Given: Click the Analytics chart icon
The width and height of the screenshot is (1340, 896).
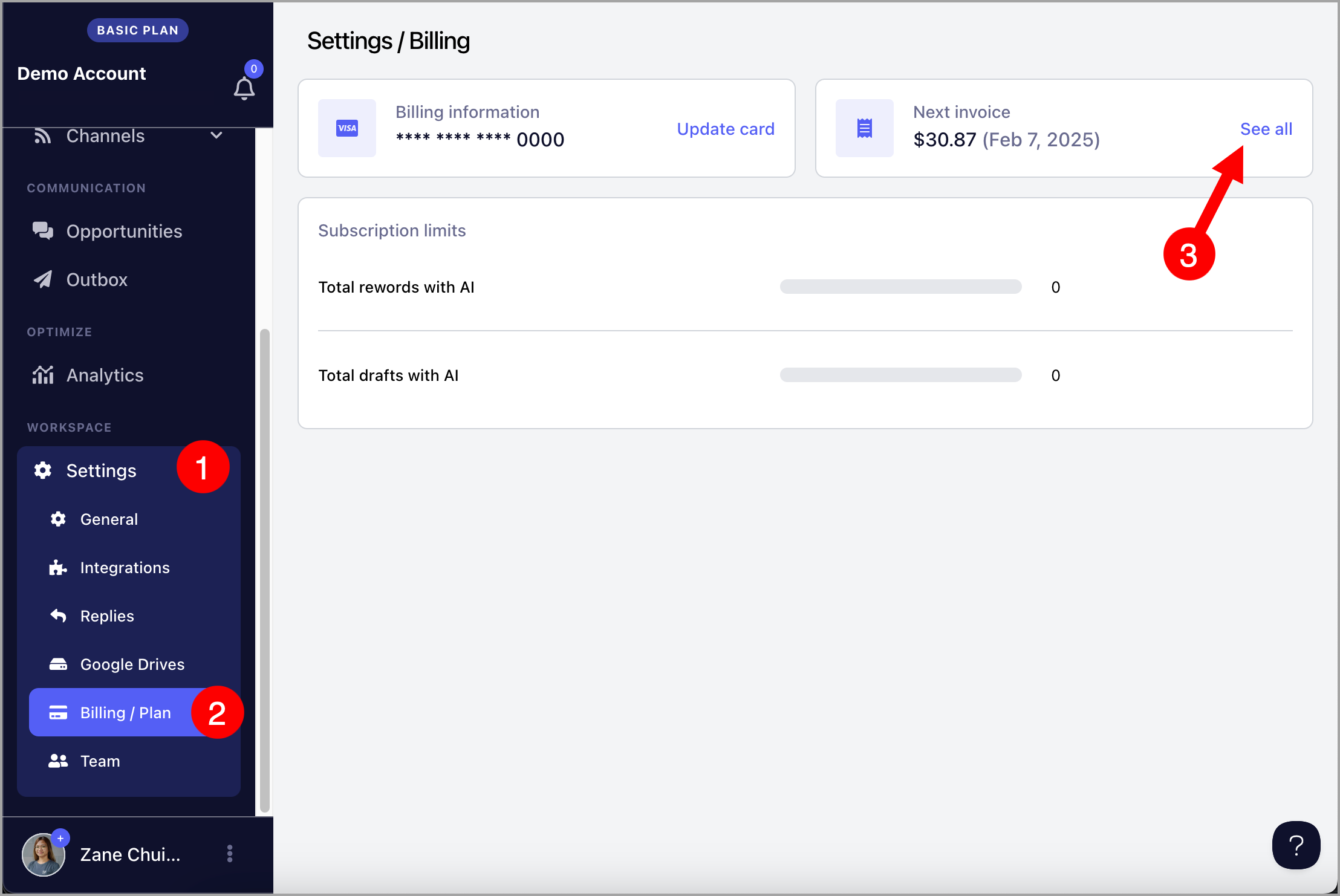Looking at the screenshot, I should pyautogui.click(x=42, y=375).
